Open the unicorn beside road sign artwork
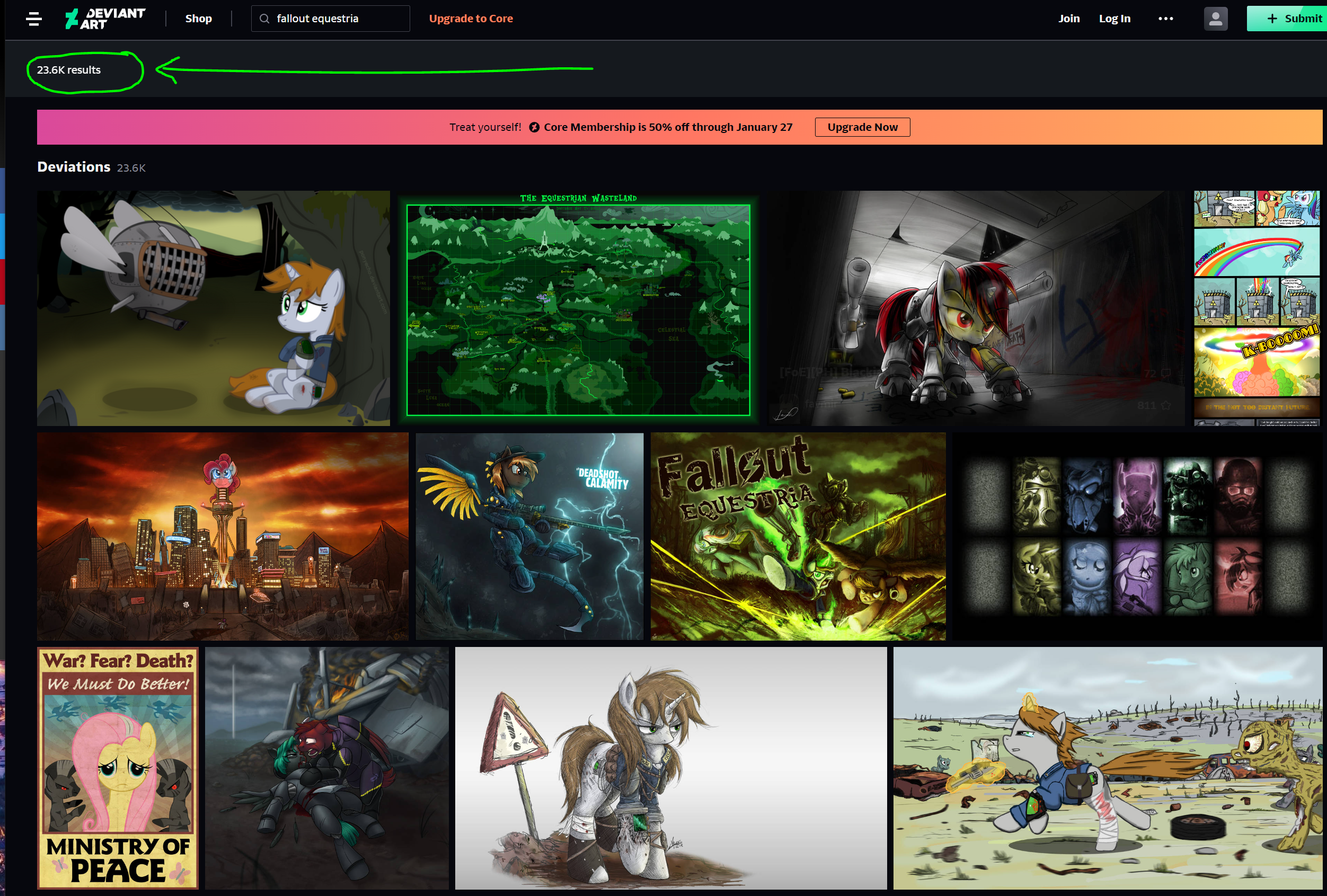The width and height of the screenshot is (1327, 896). click(671, 768)
